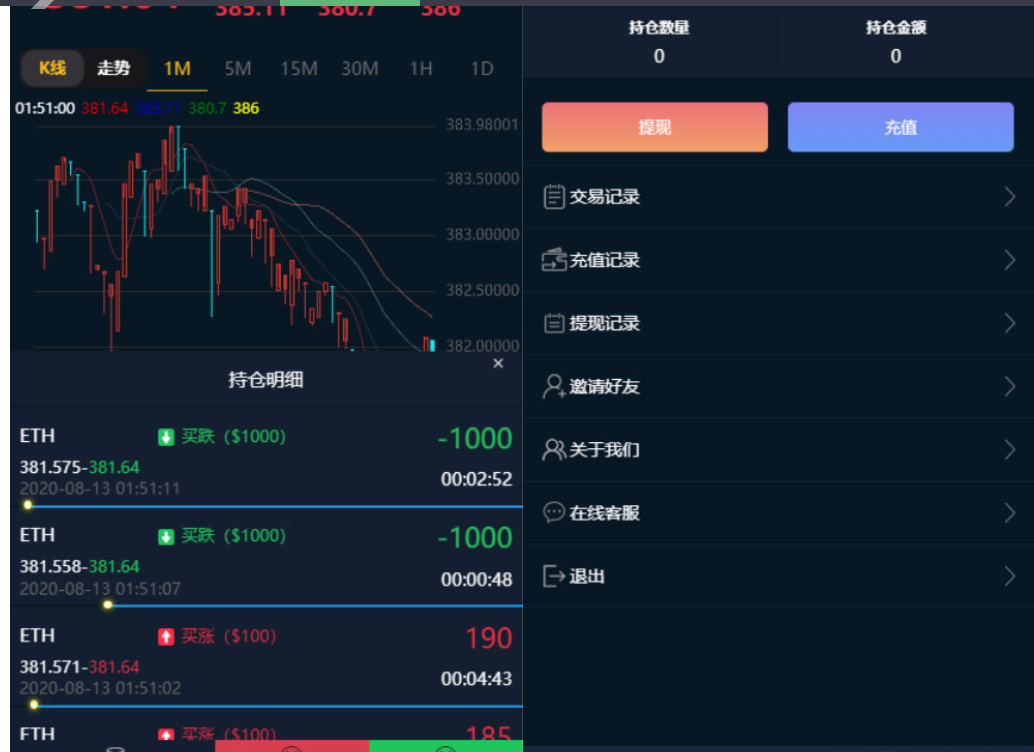The height and width of the screenshot is (752, 1034).
Task: Switch chart to 走势 trend mode
Action: pyautogui.click(x=113, y=68)
